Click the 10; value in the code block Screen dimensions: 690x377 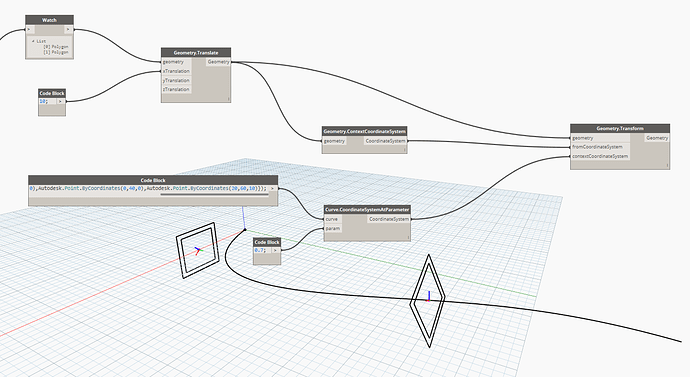coord(44,102)
